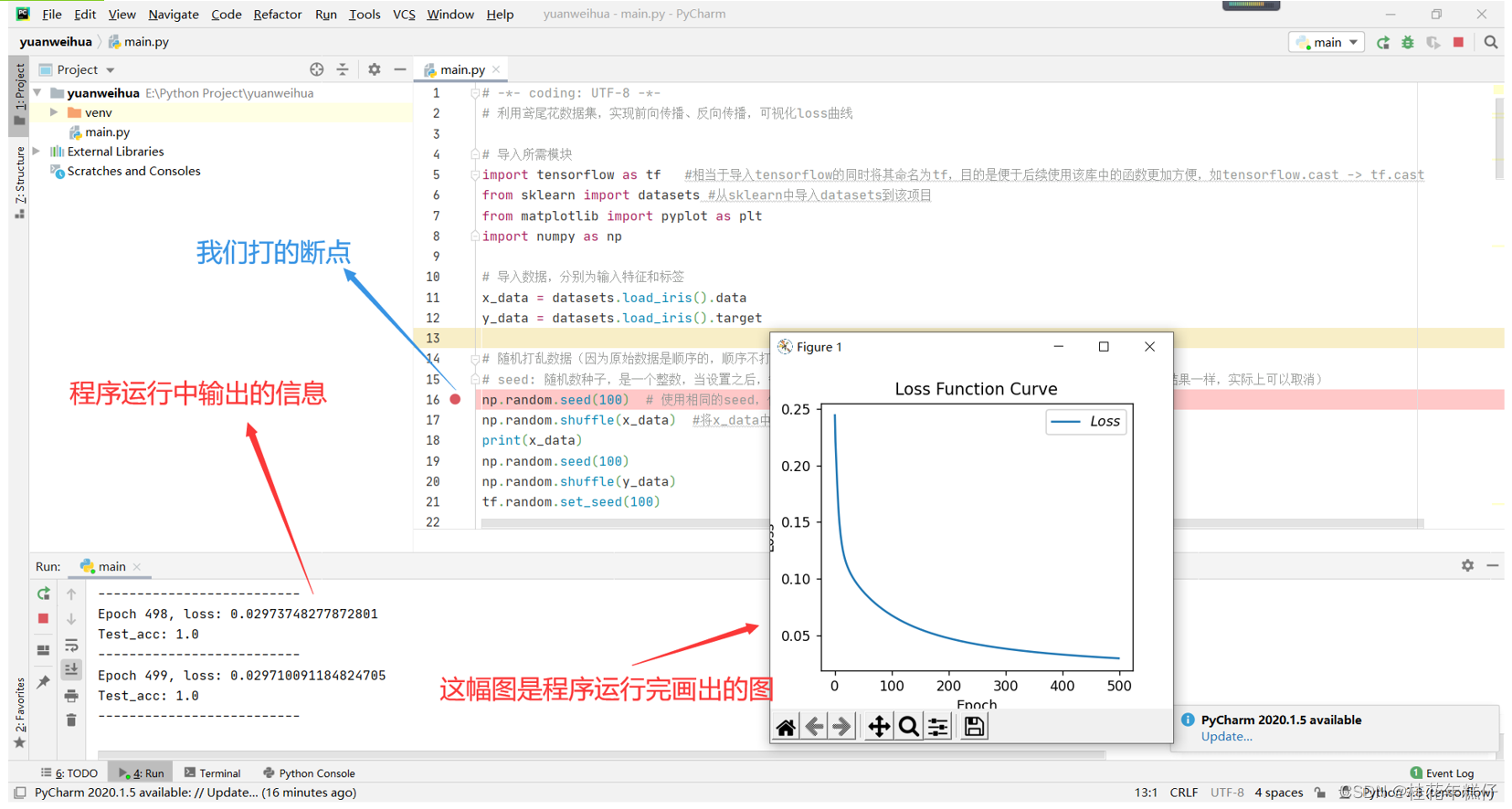Image resolution: width=1512 pixels, height=809 pixels.
Task: Click Run console horizontal scrollbar
Action: point(601,755)
